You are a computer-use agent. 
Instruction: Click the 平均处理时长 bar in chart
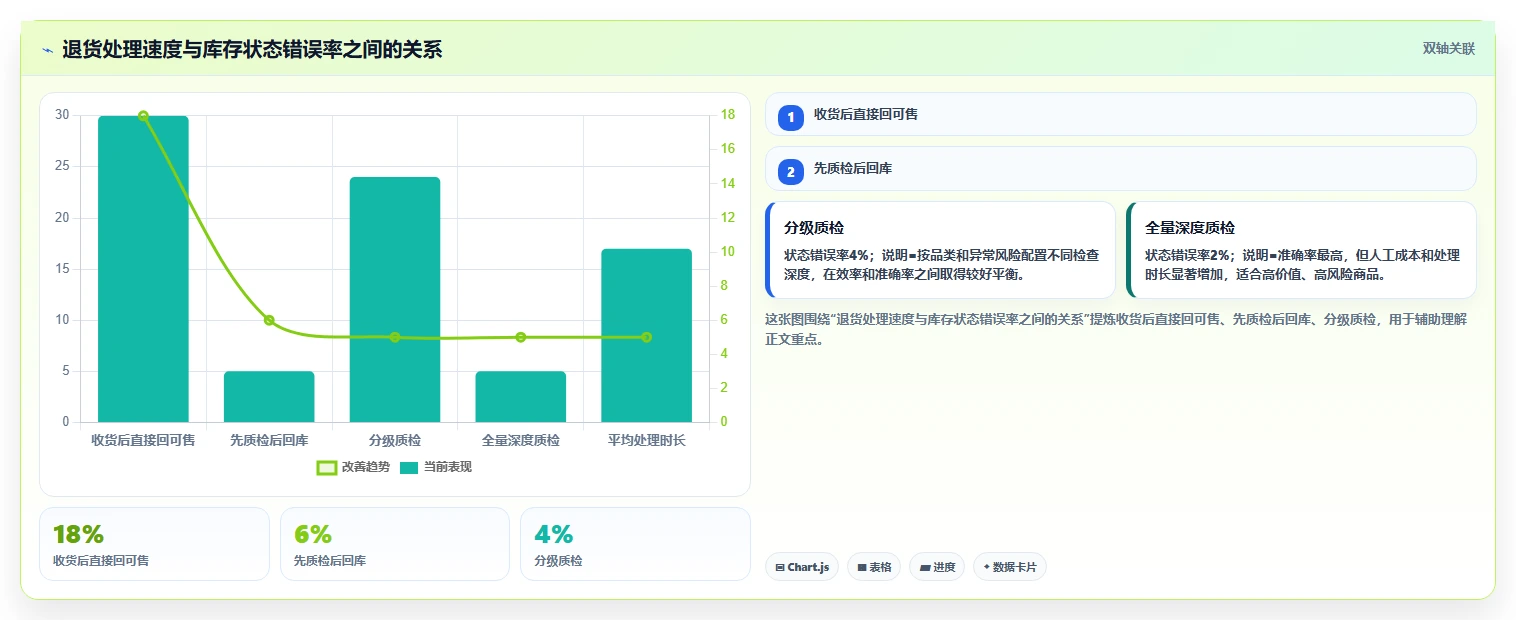pos(646,335)
